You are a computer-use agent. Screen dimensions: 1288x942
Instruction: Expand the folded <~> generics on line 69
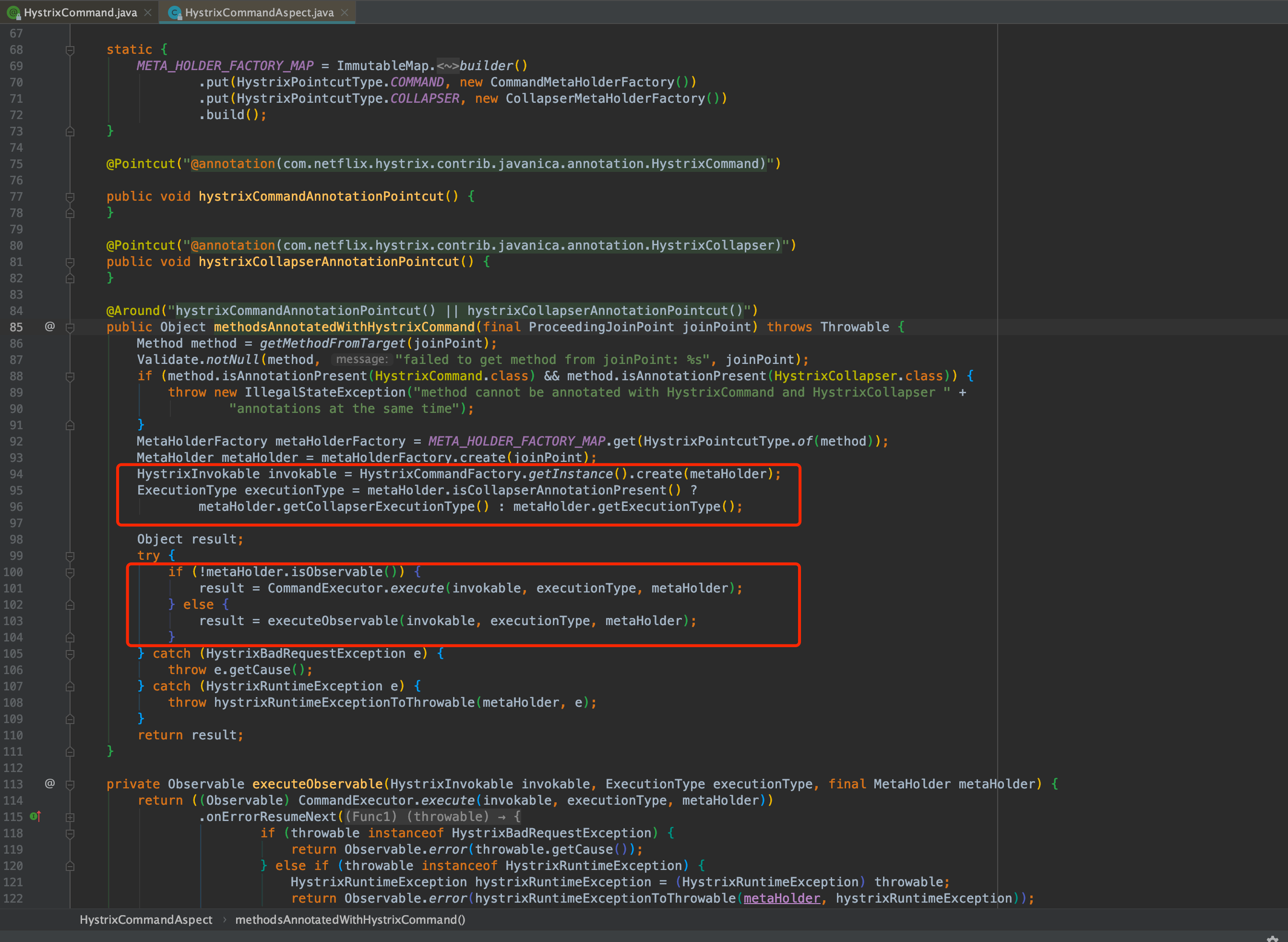[x=447, y=66]
